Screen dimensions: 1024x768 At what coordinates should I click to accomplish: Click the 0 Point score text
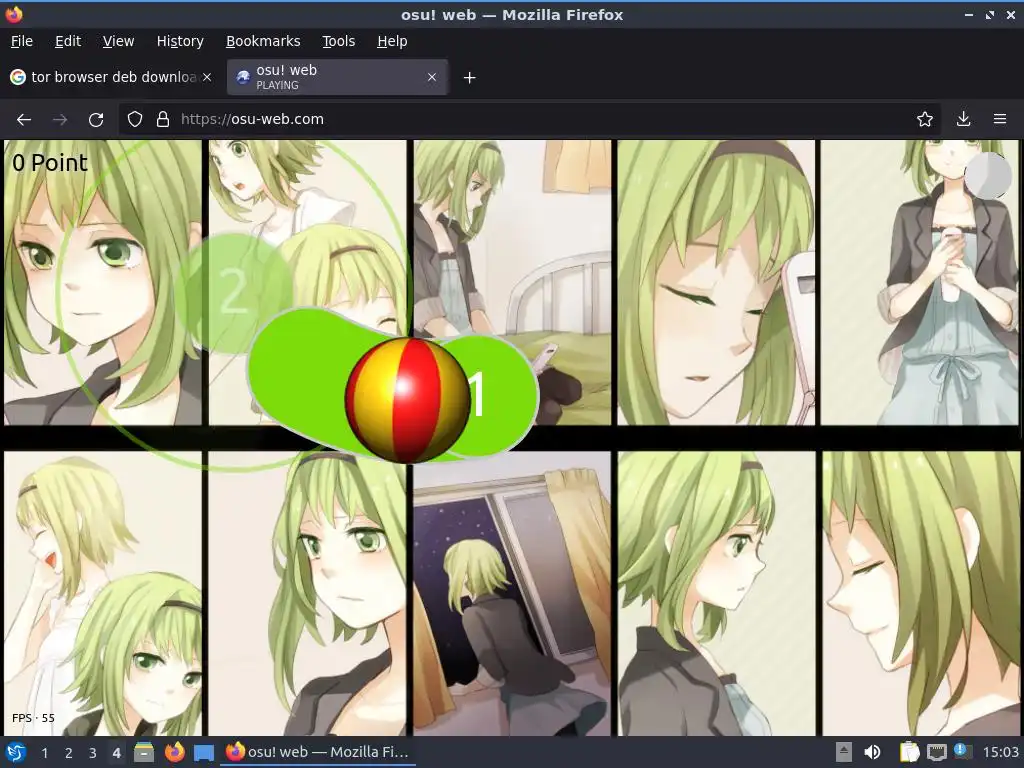(50, 163)
